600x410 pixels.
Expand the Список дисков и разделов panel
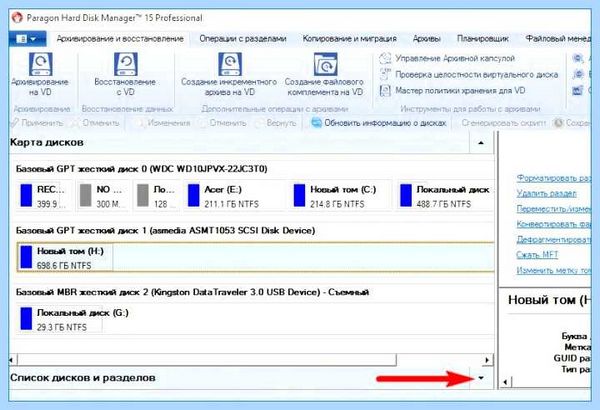(x=481, y=378)
